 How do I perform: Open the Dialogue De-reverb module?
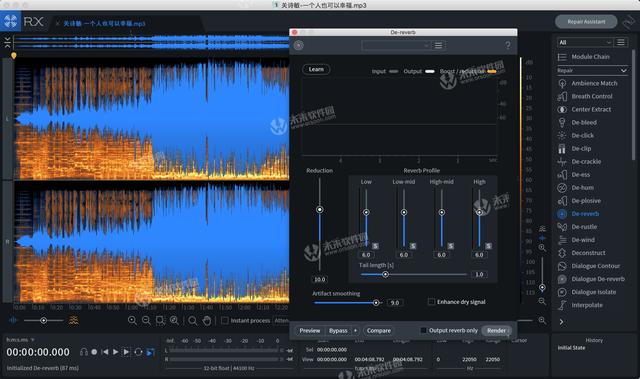pyautogui.click(x=591, y=279)
